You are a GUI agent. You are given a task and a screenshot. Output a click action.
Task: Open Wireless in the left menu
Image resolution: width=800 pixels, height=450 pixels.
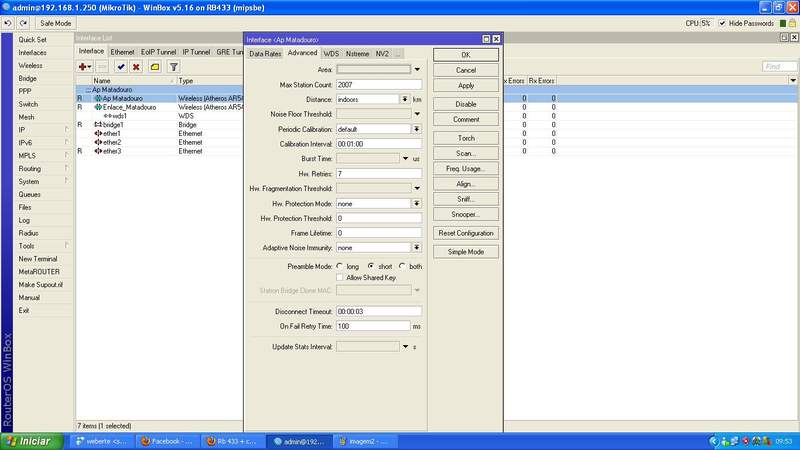[31, 65]
